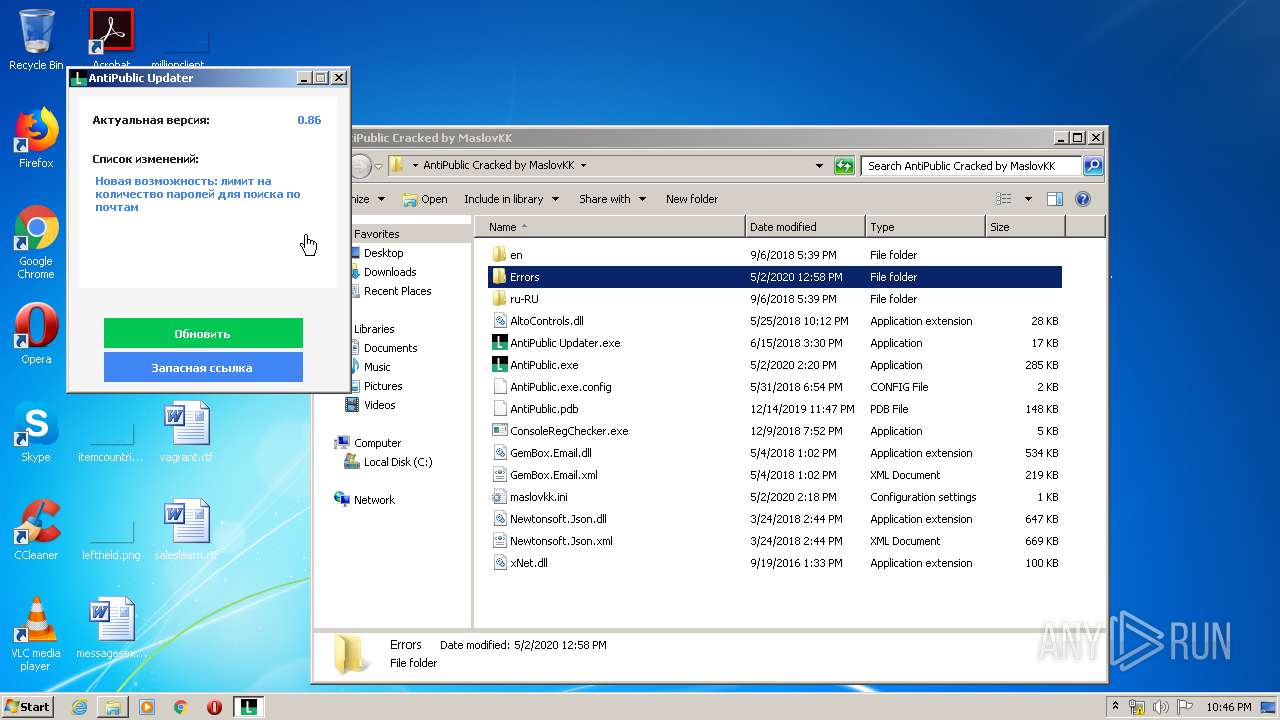Select Network in navigation pane
Image resolution: width=1280 pixels, height=720 pixels.
[374, 500]
